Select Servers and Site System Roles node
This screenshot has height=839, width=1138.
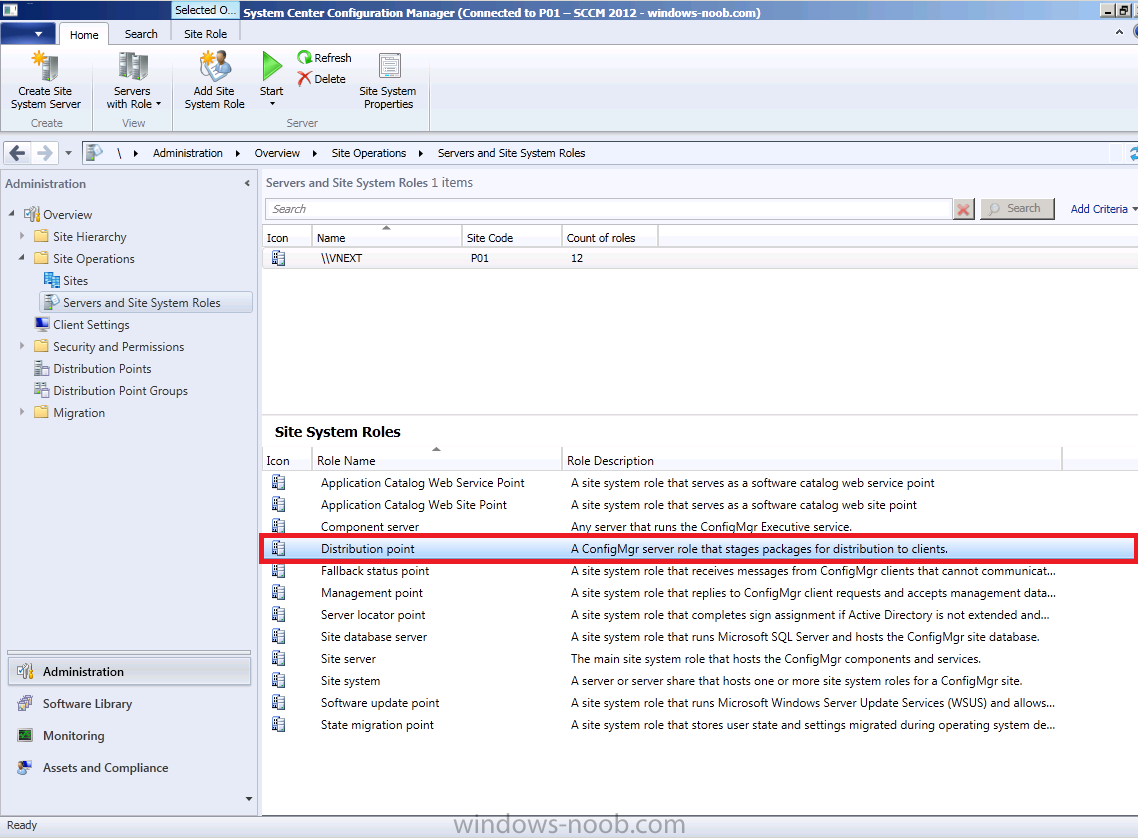(145, 302)
